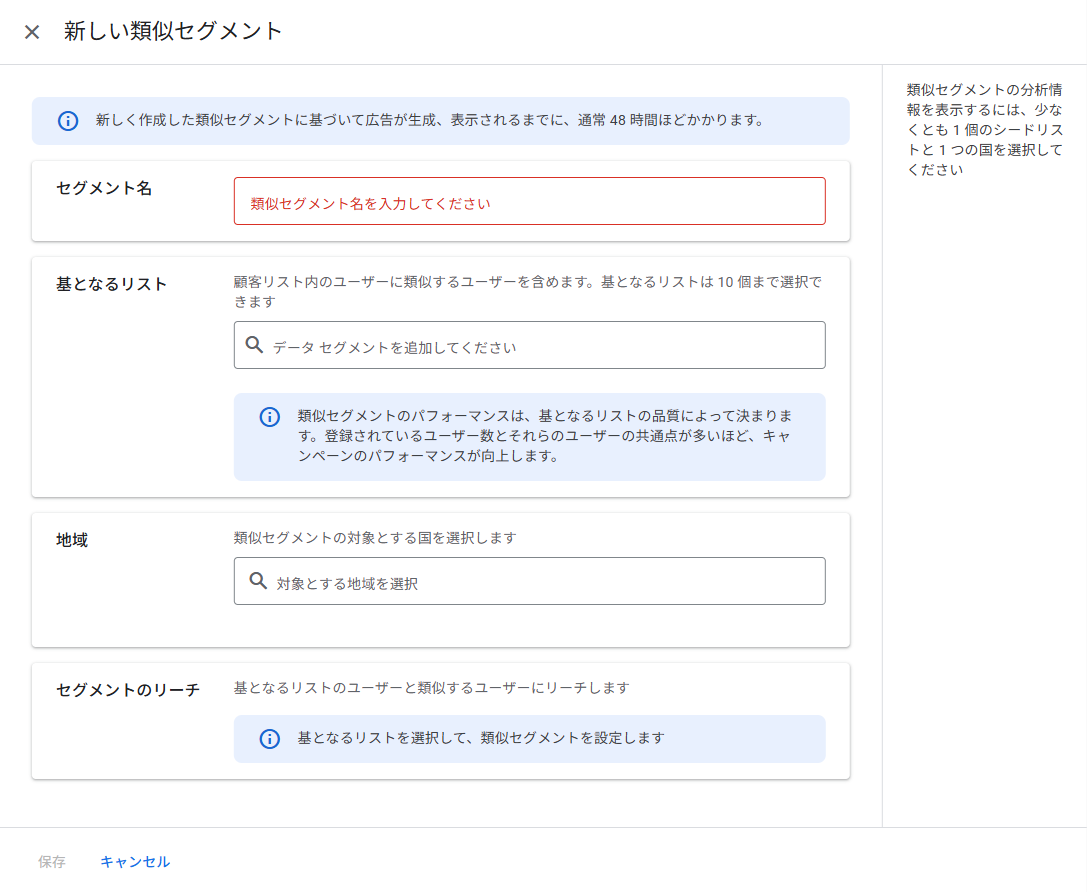Viewport: 1087px width, 892px height.
Task: Click the search icon in データ セグメント field
Action: [254, 345]
